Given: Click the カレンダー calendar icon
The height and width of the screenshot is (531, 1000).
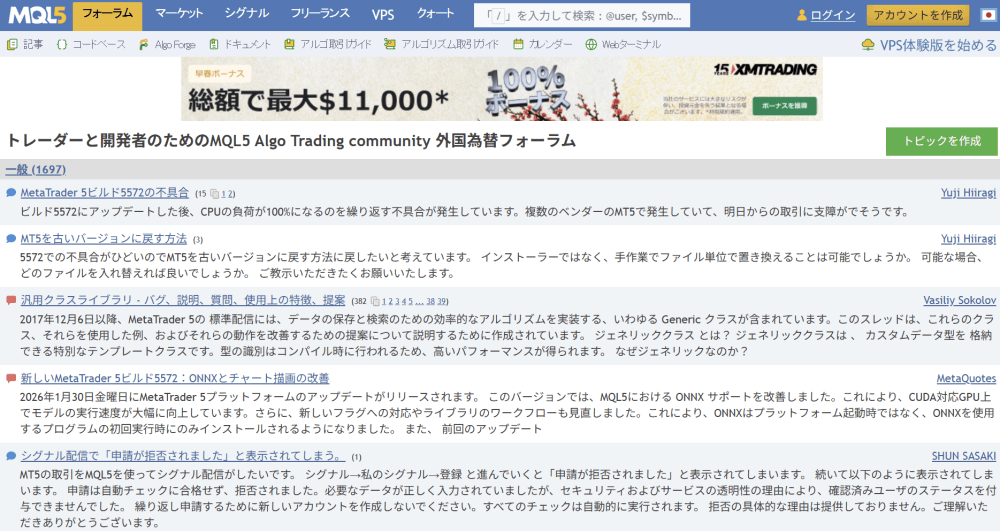Looking at the screenshot, I should 518,44.
